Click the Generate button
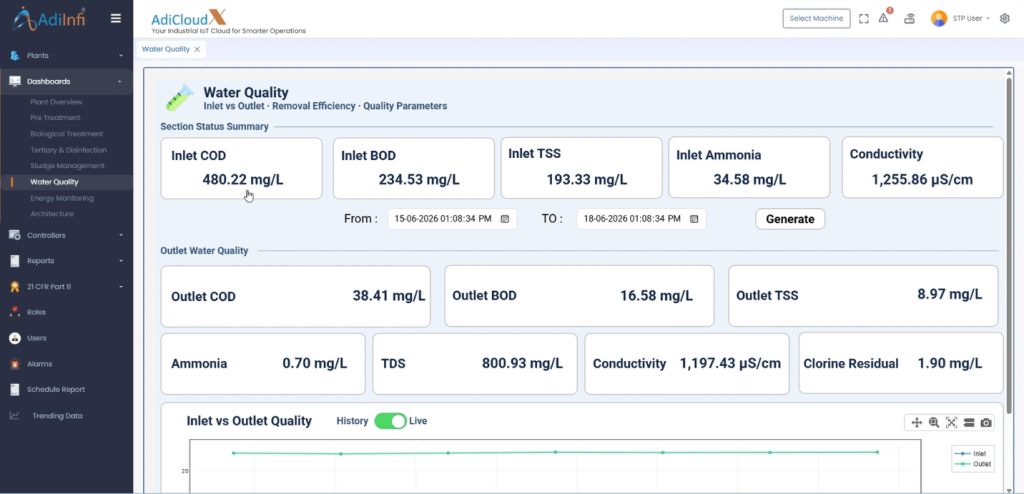This screenshot has width=1024, height=494. click(790, 219)
